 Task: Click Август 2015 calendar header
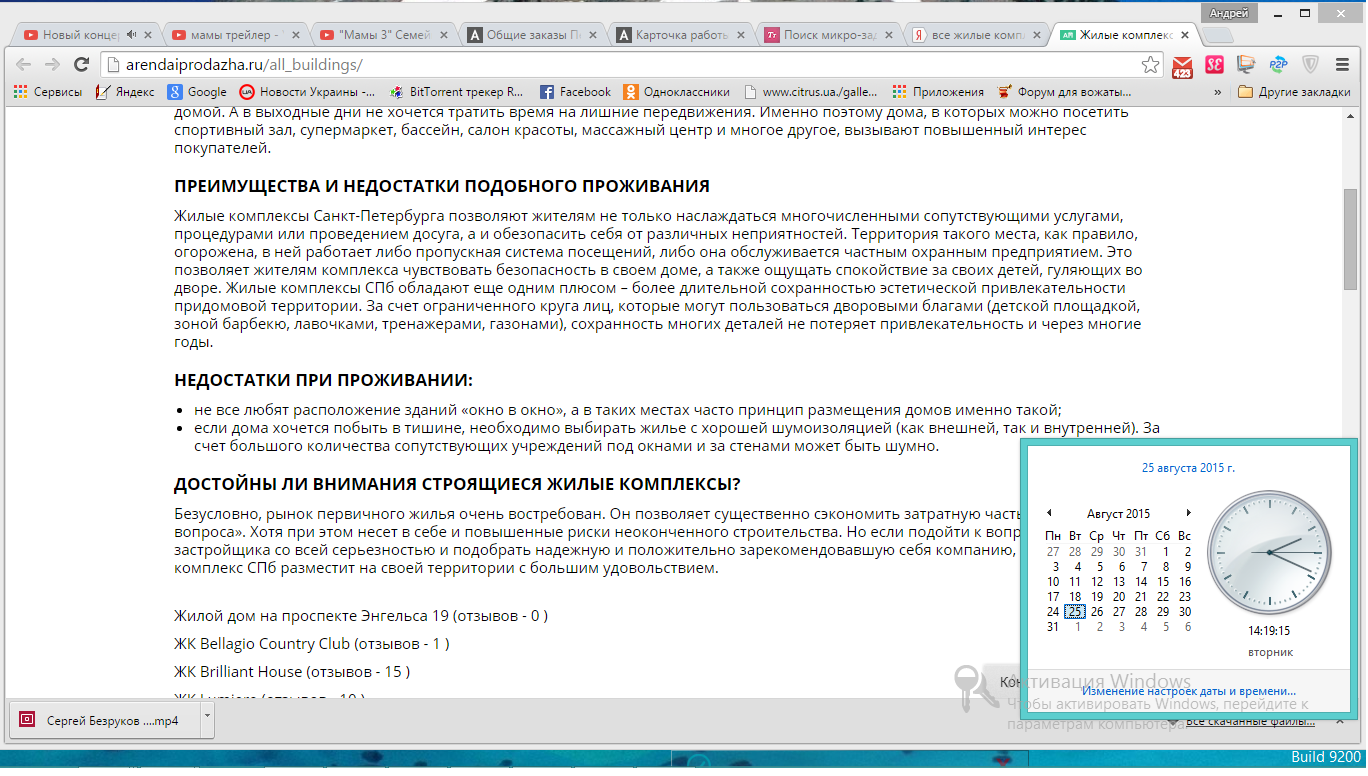tap(1118, 513)
